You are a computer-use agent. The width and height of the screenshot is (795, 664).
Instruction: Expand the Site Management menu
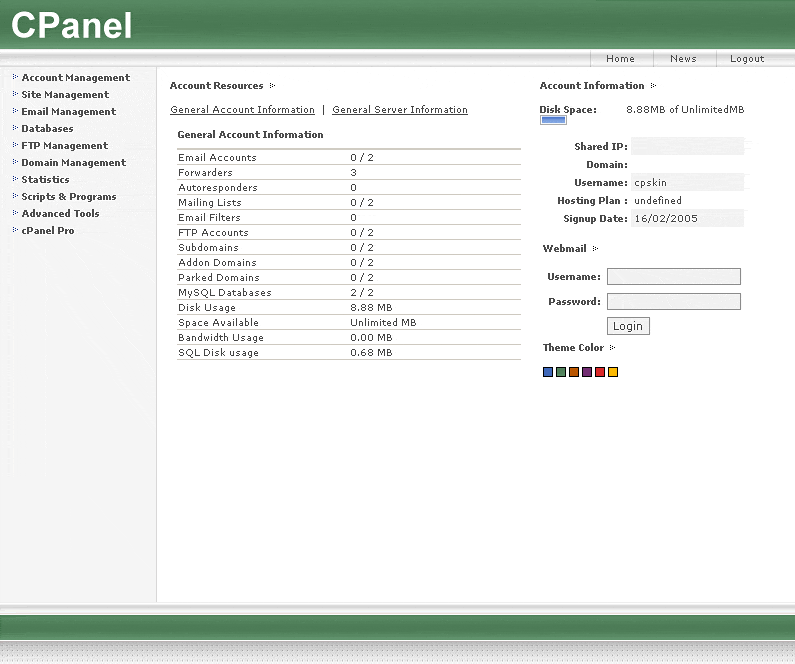65,95
